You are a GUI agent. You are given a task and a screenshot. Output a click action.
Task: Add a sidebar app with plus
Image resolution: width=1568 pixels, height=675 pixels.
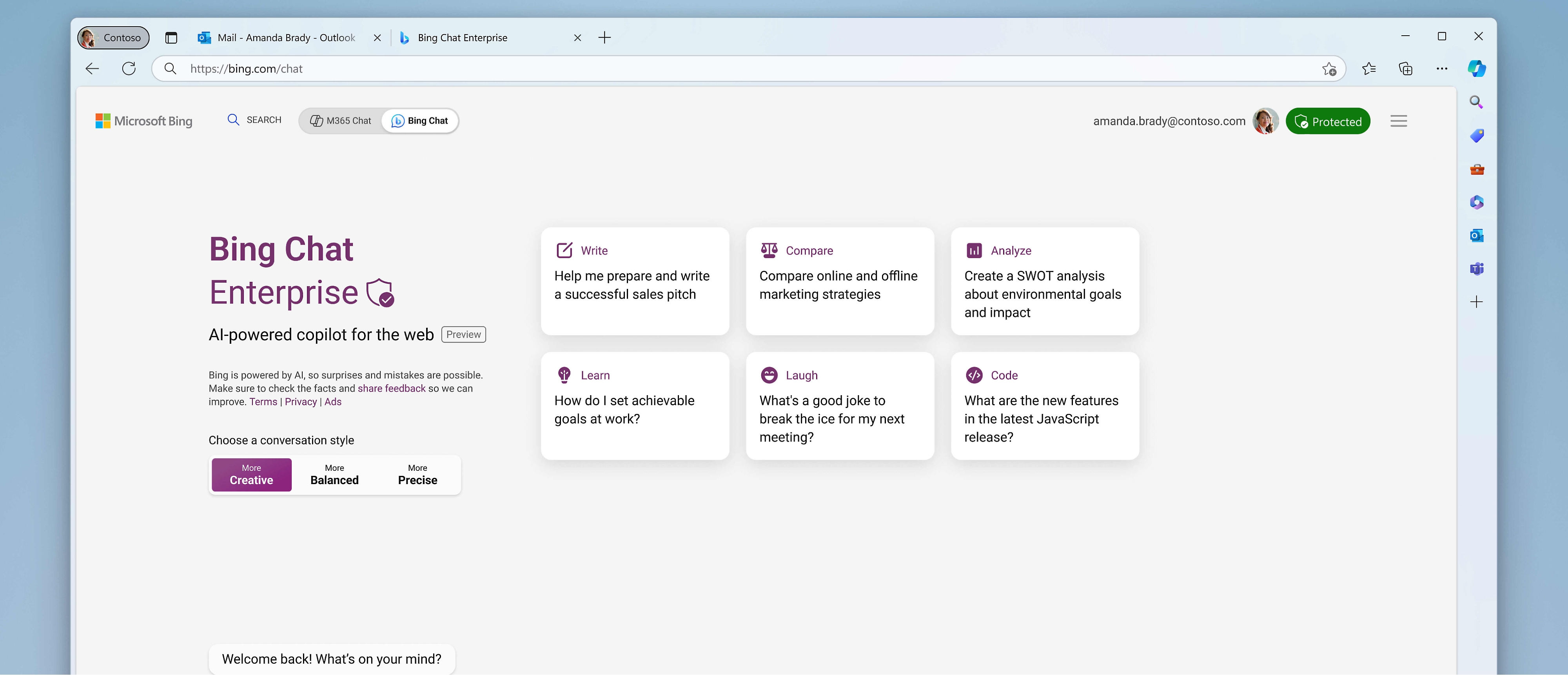coord(1477,302)
